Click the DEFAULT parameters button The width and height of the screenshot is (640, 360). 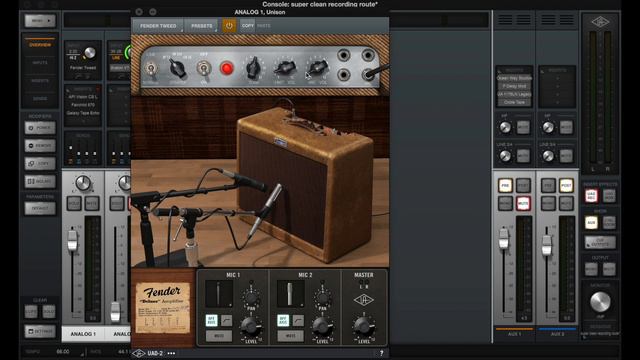tap(40, 209)
